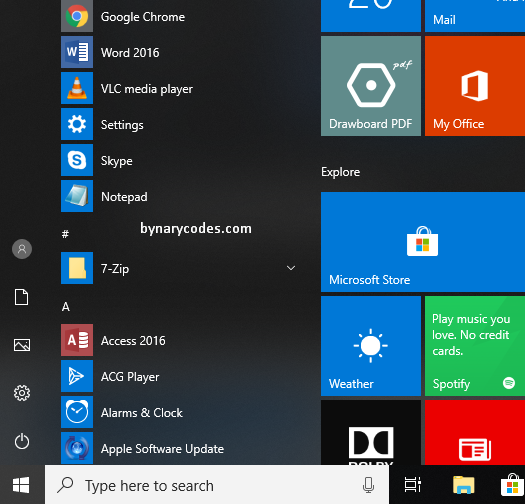Open Documents from Start sidebar
The image size is (525, 504).
coord(21,297)
